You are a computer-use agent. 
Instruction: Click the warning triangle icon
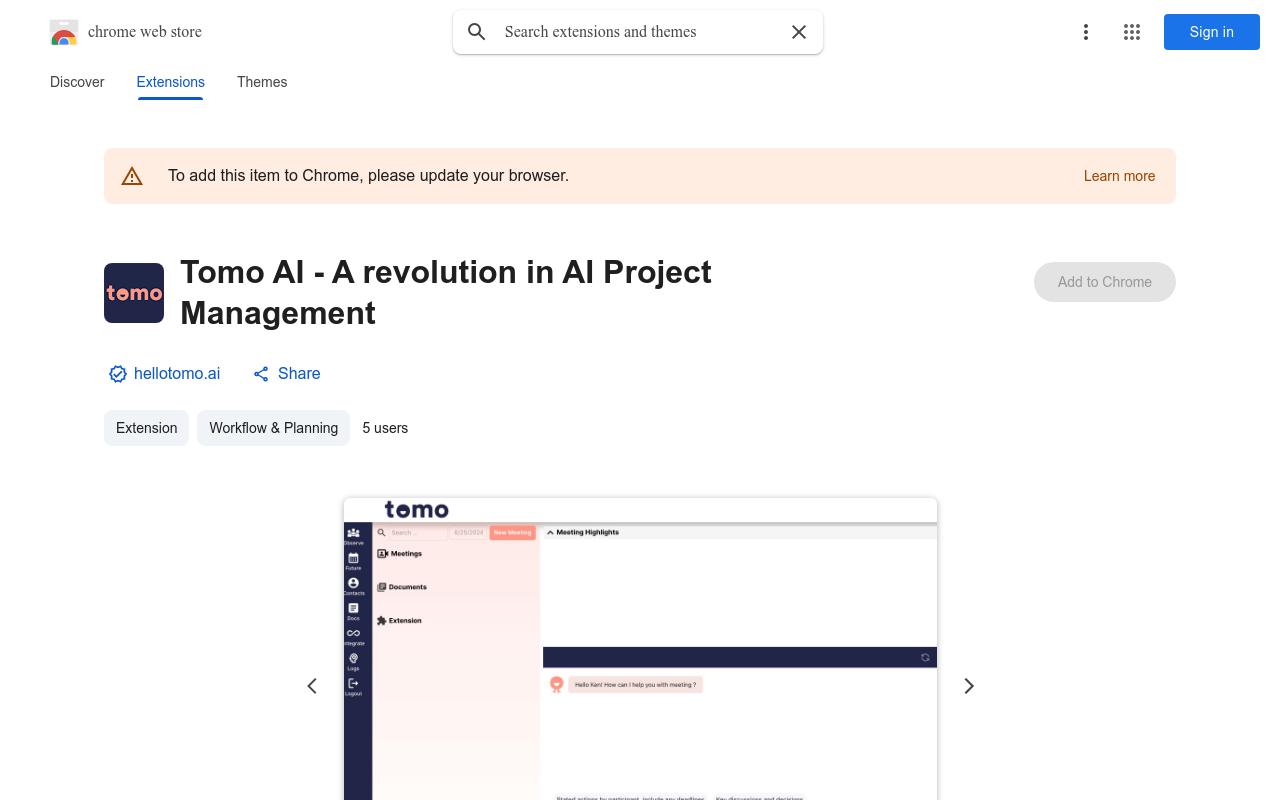(132, 176)
